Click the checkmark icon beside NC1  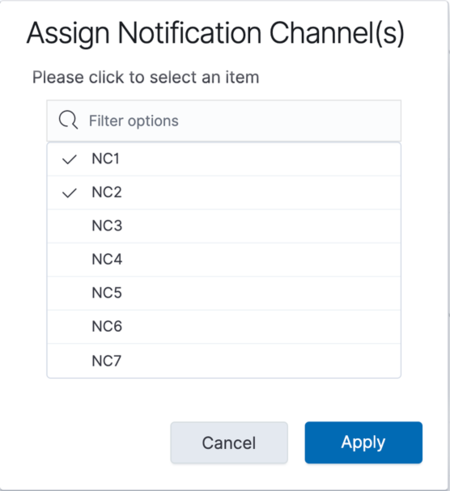(69, 159)
